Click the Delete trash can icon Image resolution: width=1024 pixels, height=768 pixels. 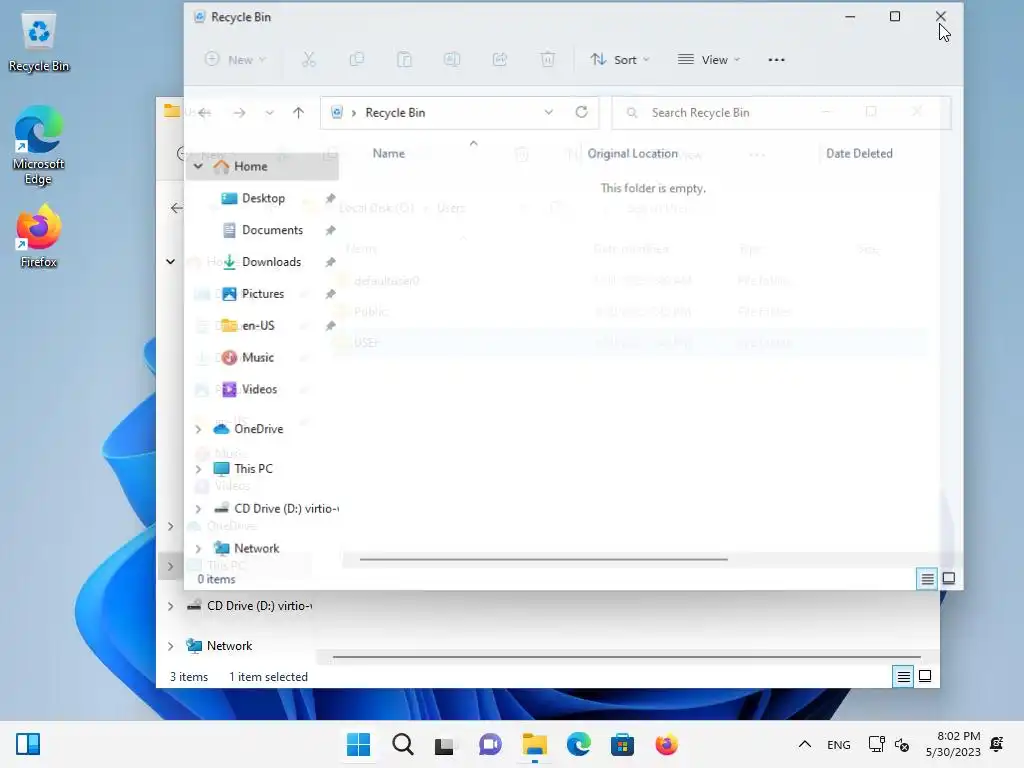(547, 59)
